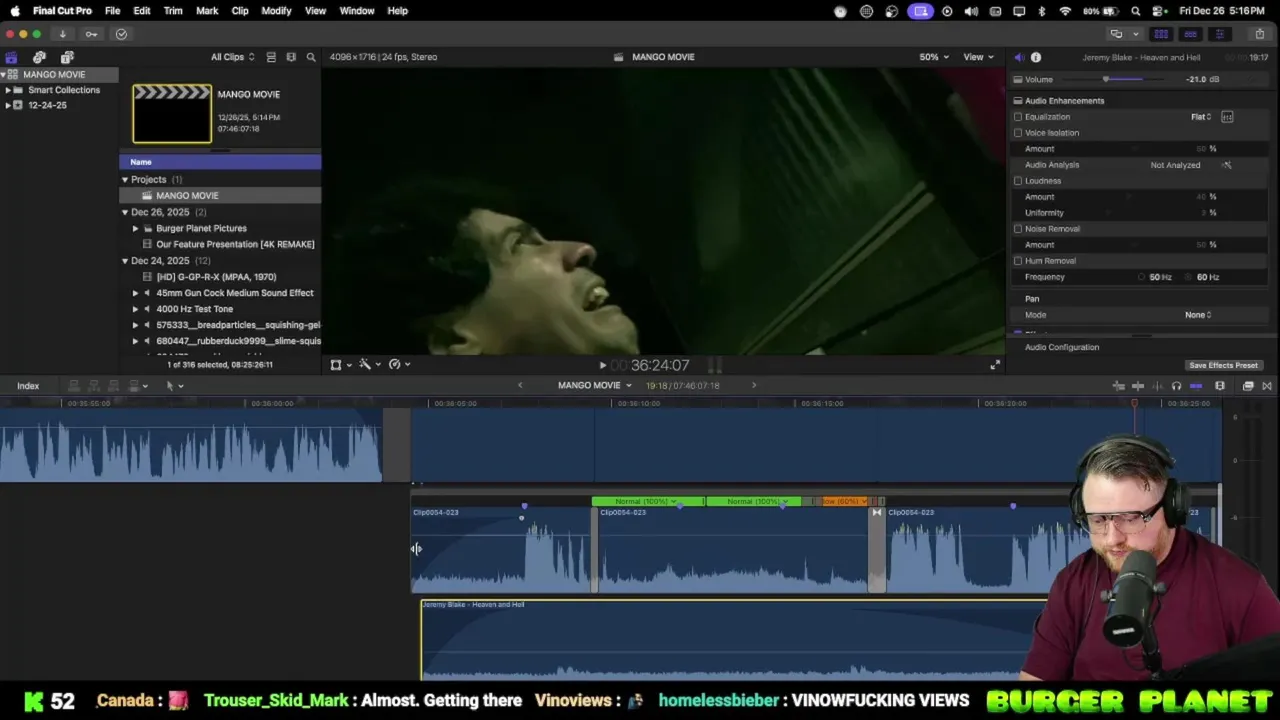Screen dimensions: 1280x720
Task: Click the Name column header
Action: pos(220,162)
